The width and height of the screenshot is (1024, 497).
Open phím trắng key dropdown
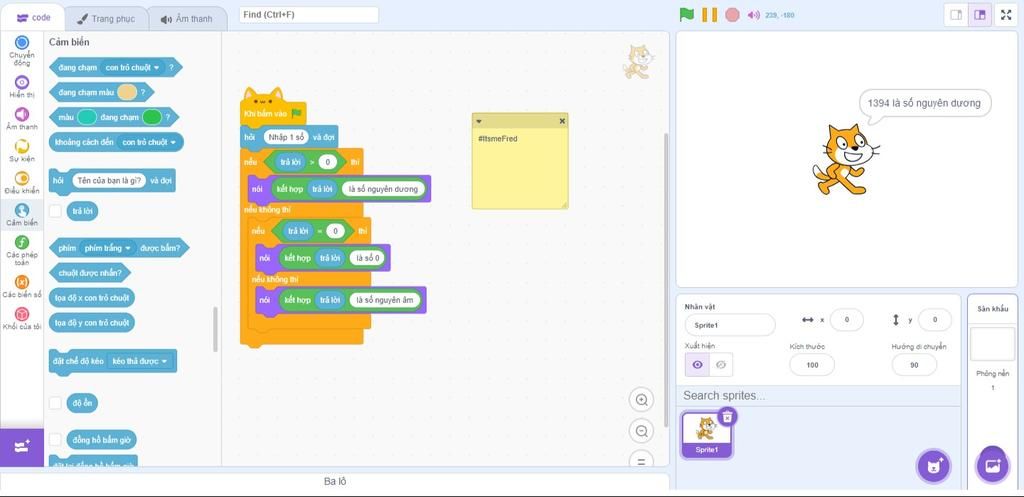[107, 248]
